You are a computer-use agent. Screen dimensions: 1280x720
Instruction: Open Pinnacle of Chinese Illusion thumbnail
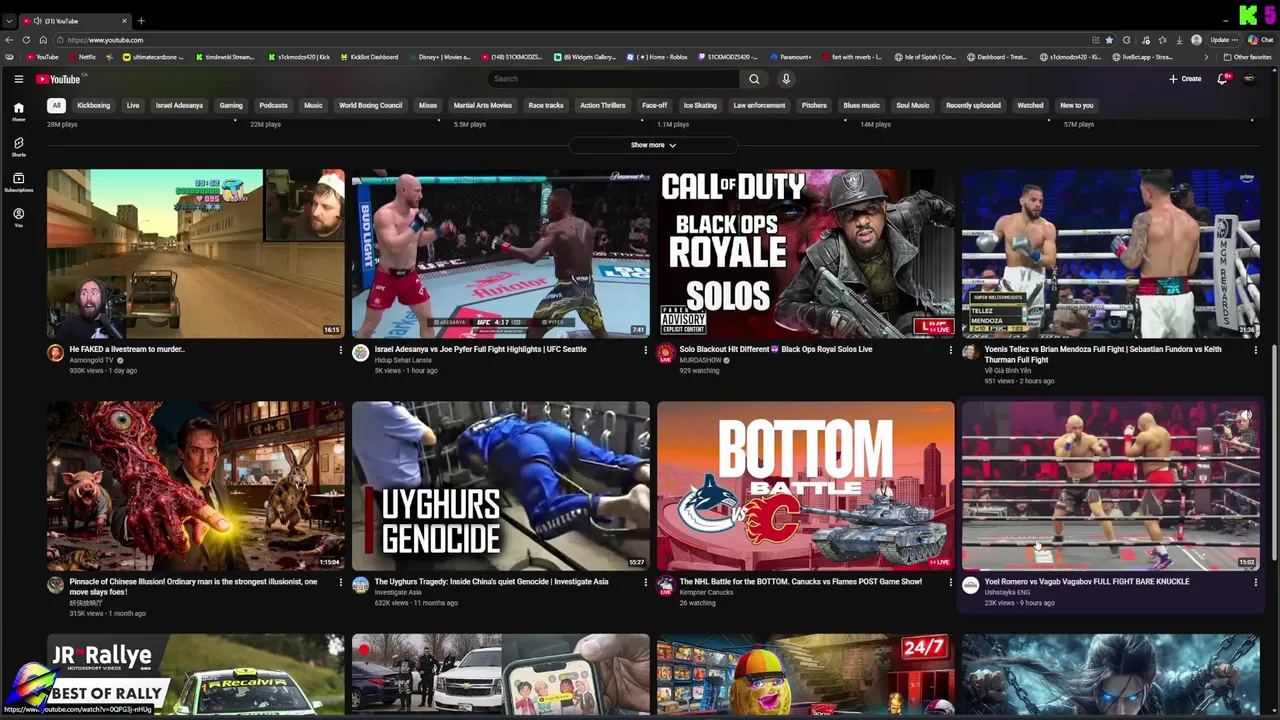(x=196, y=486)
